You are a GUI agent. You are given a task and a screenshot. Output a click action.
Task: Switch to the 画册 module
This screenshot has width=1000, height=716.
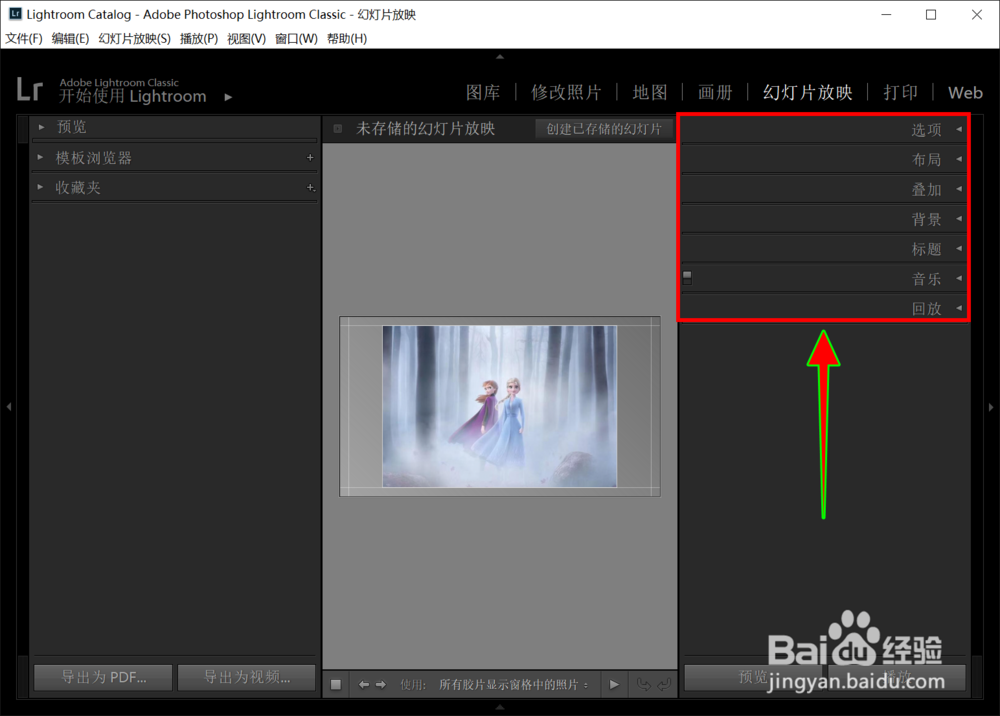click(x=715, y=92)
